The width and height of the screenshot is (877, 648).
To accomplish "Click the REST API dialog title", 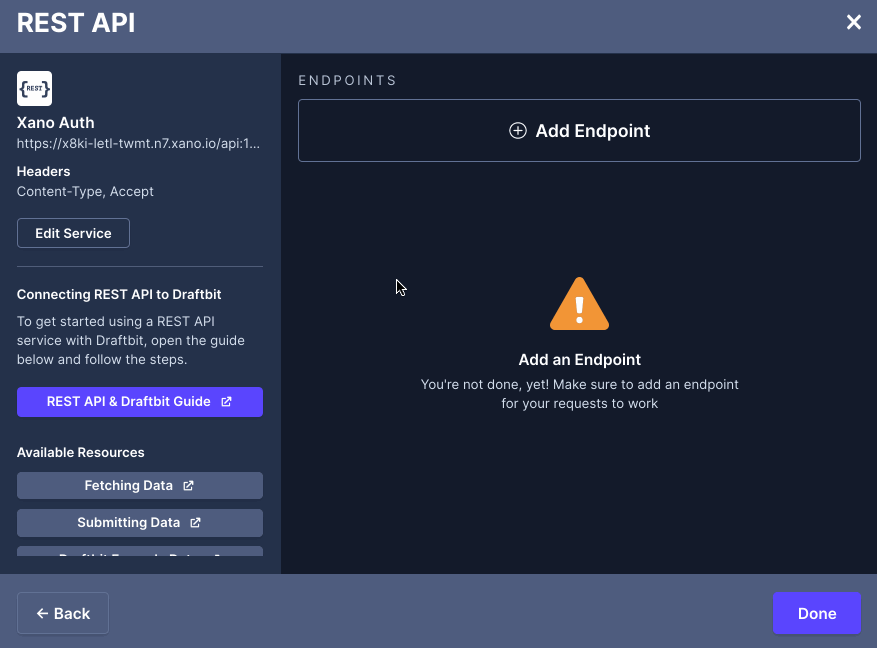I will point(76,23).
